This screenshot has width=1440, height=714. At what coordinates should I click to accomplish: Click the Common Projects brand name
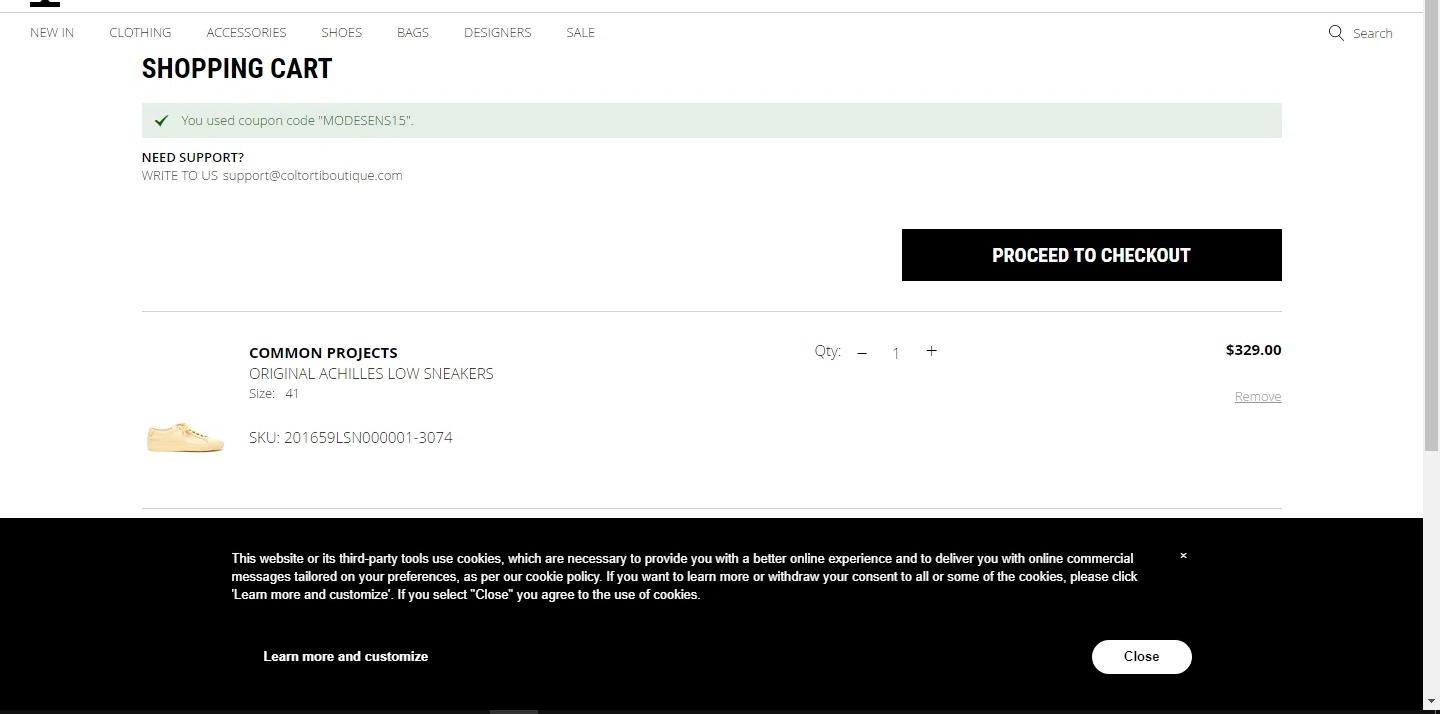(323, 352)
